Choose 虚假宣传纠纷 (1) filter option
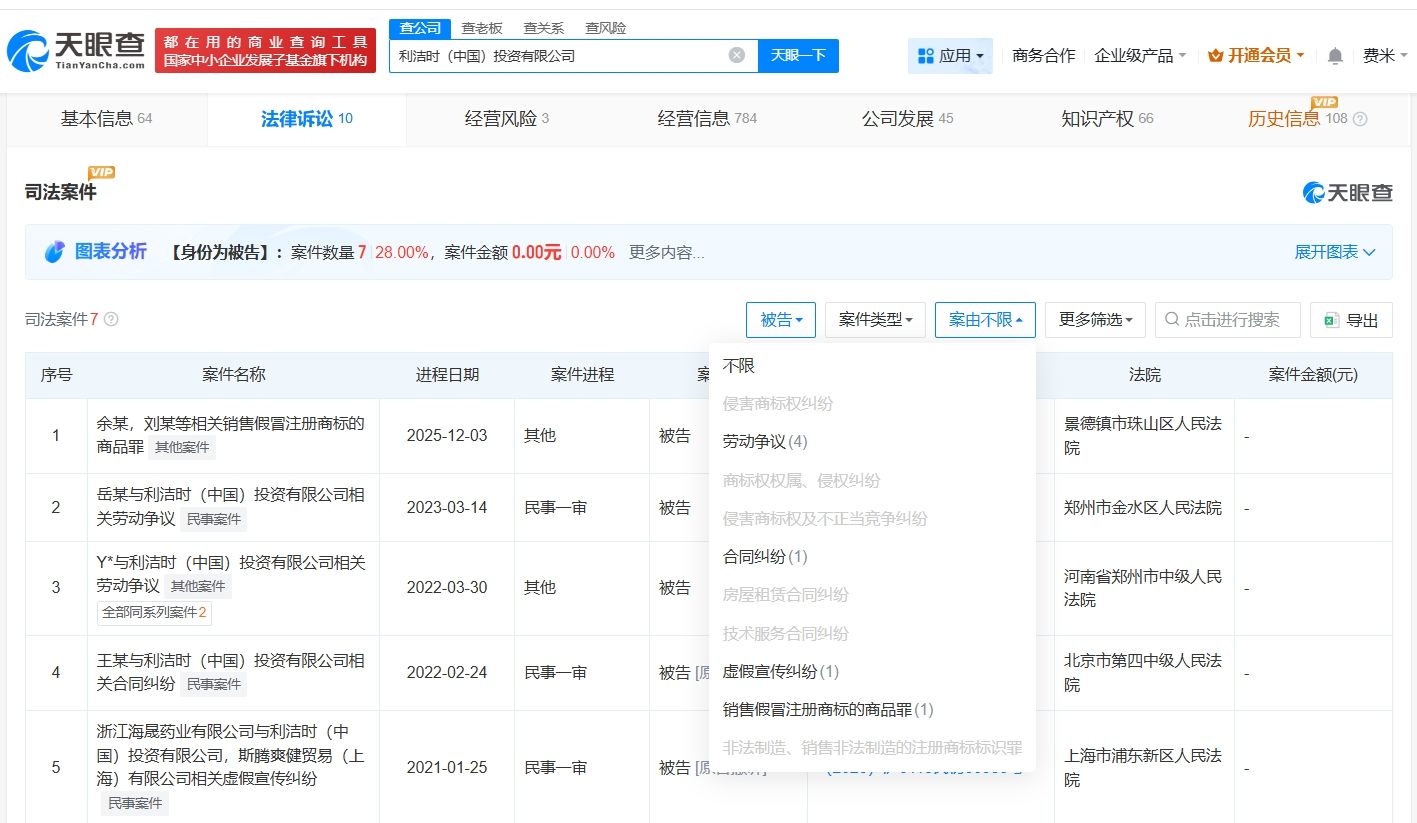Viewport: 1417px width, 823px height. pyautogui.click(x=780, y=671)
